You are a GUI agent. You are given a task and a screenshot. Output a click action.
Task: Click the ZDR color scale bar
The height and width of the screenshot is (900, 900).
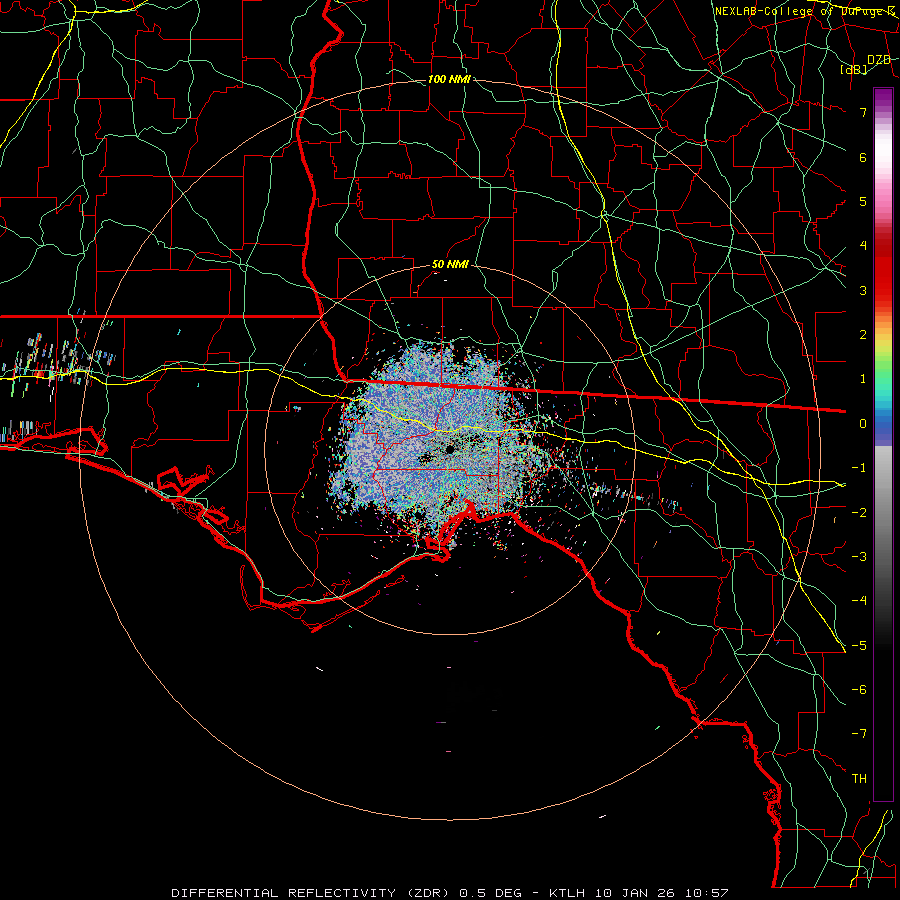[x=883, y=444]
